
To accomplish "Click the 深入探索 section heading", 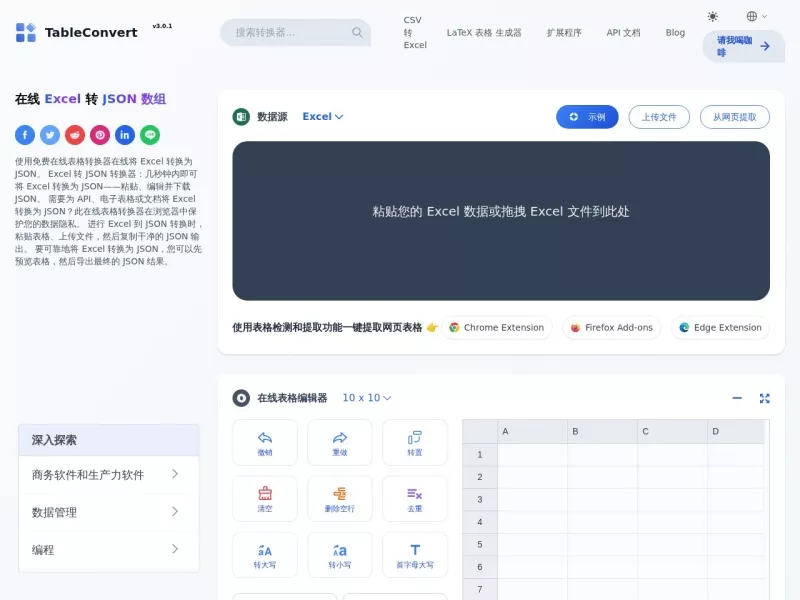I will click(x=54, y=440).
